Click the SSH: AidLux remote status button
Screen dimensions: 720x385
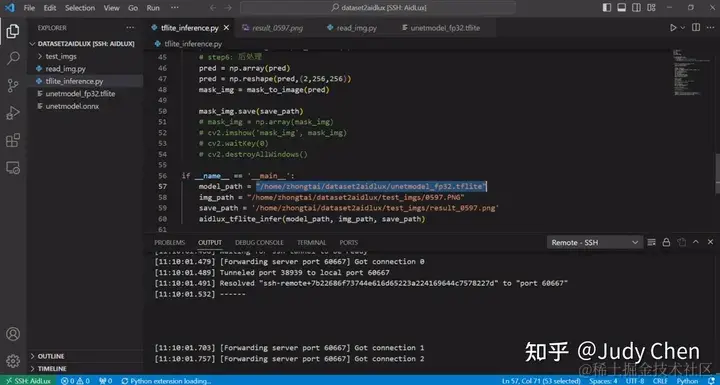click(28, 380)
